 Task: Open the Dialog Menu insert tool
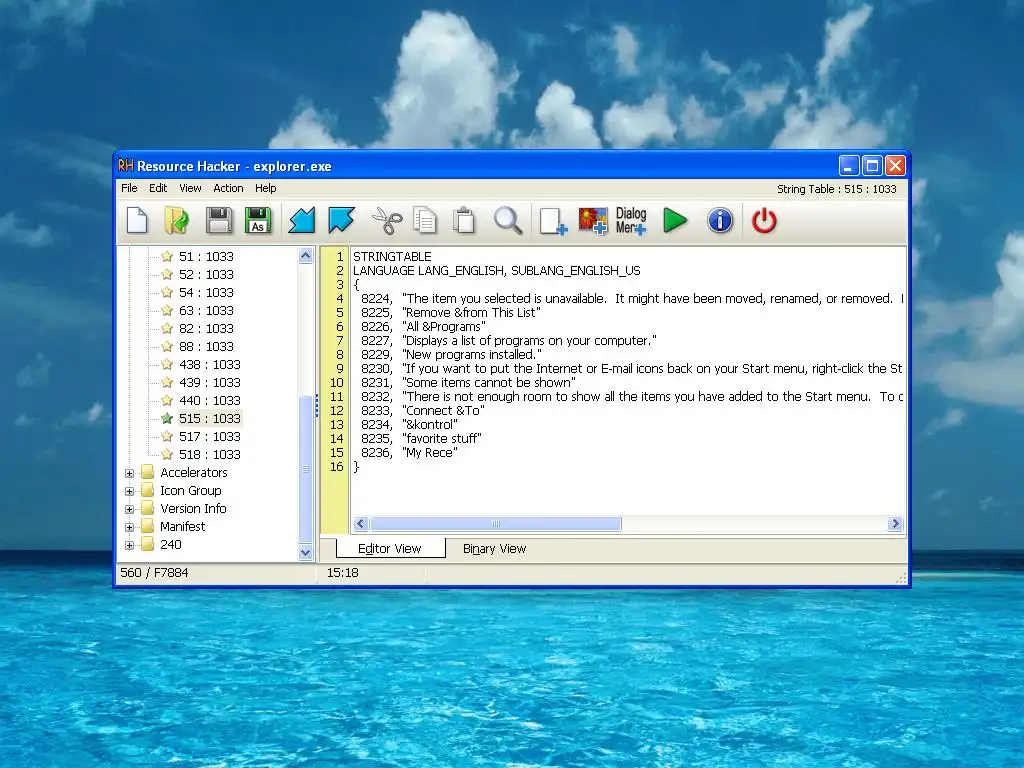click(631, 221)
